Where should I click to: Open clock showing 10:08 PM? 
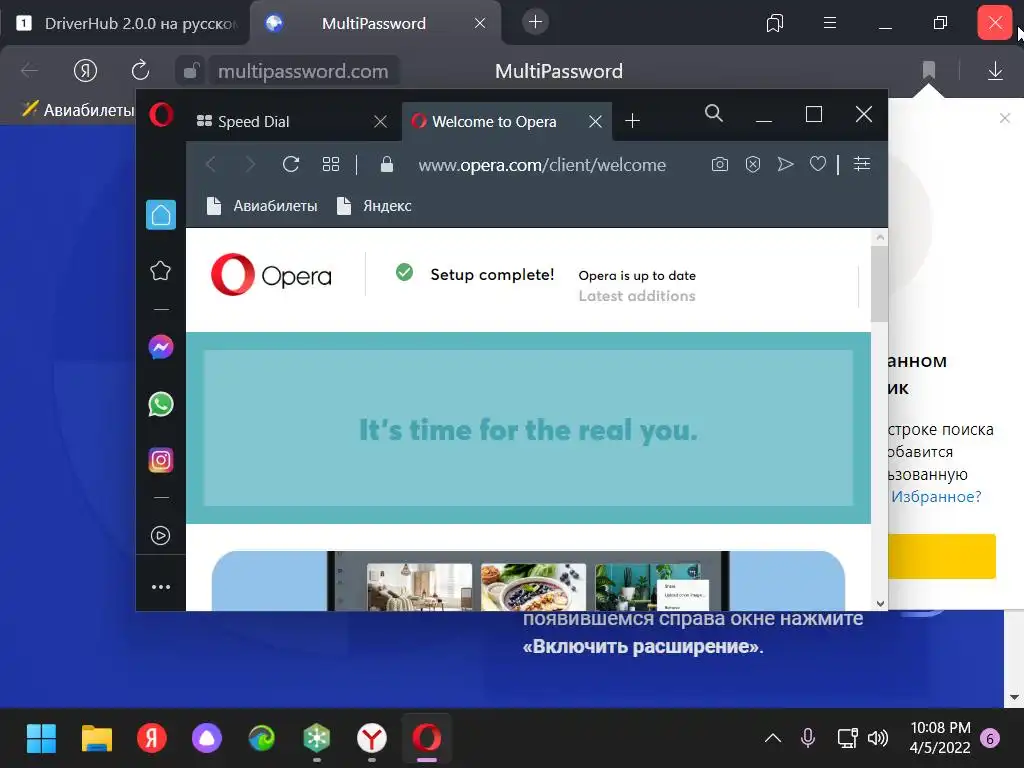(x=940, y=738)
